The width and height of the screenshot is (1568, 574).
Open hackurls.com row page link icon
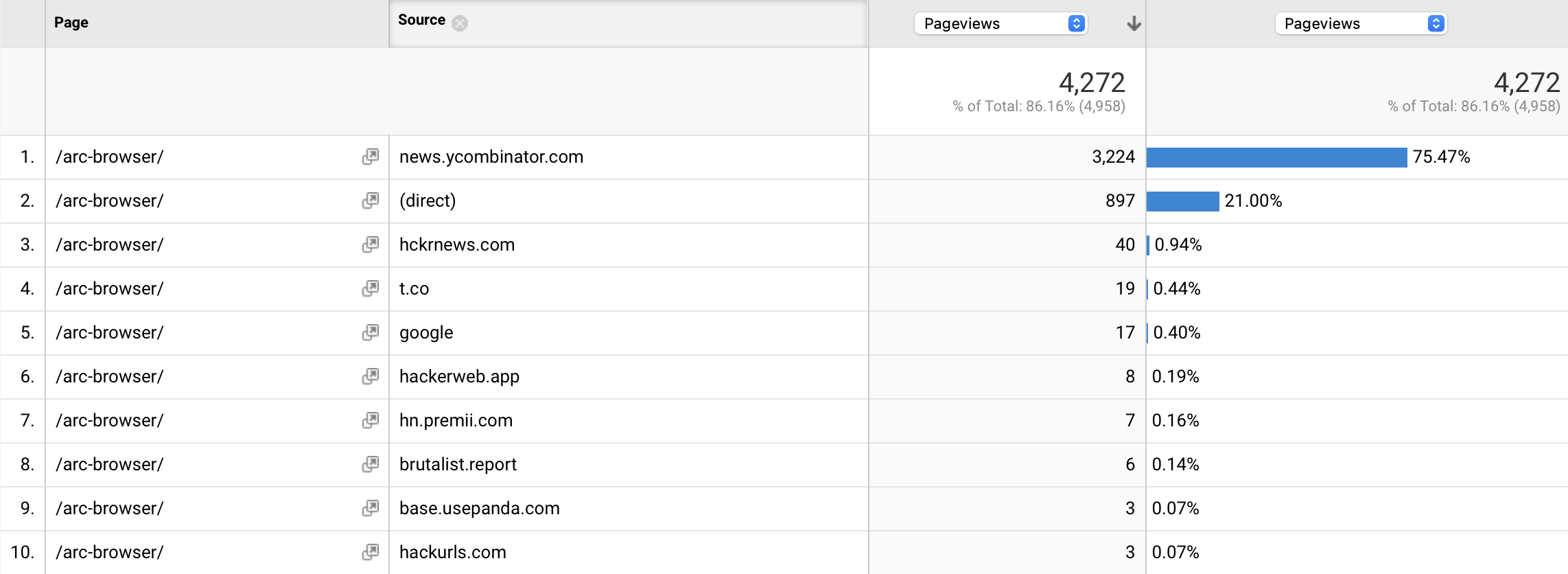click(371, 552)
